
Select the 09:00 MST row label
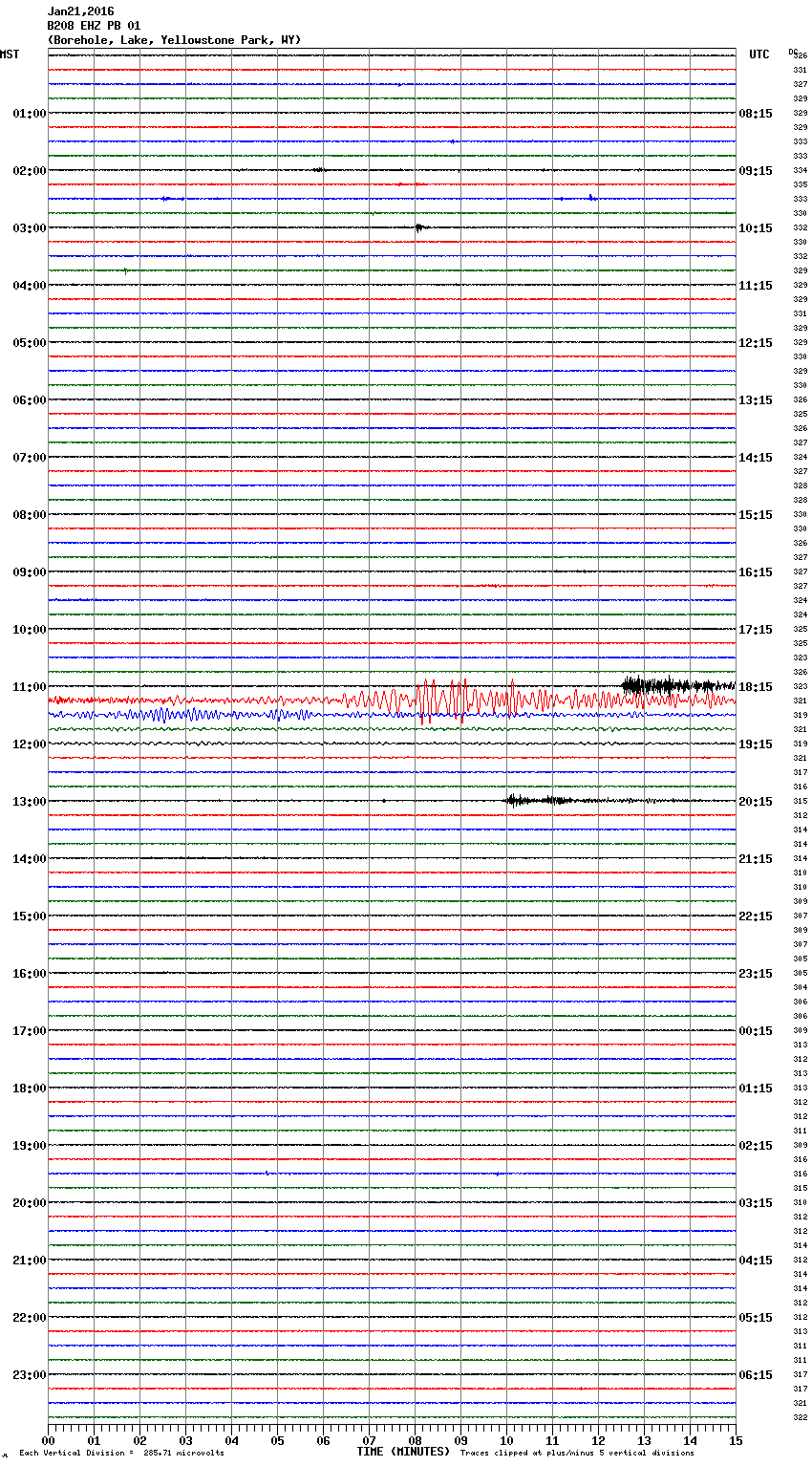[x=29, y=572]
